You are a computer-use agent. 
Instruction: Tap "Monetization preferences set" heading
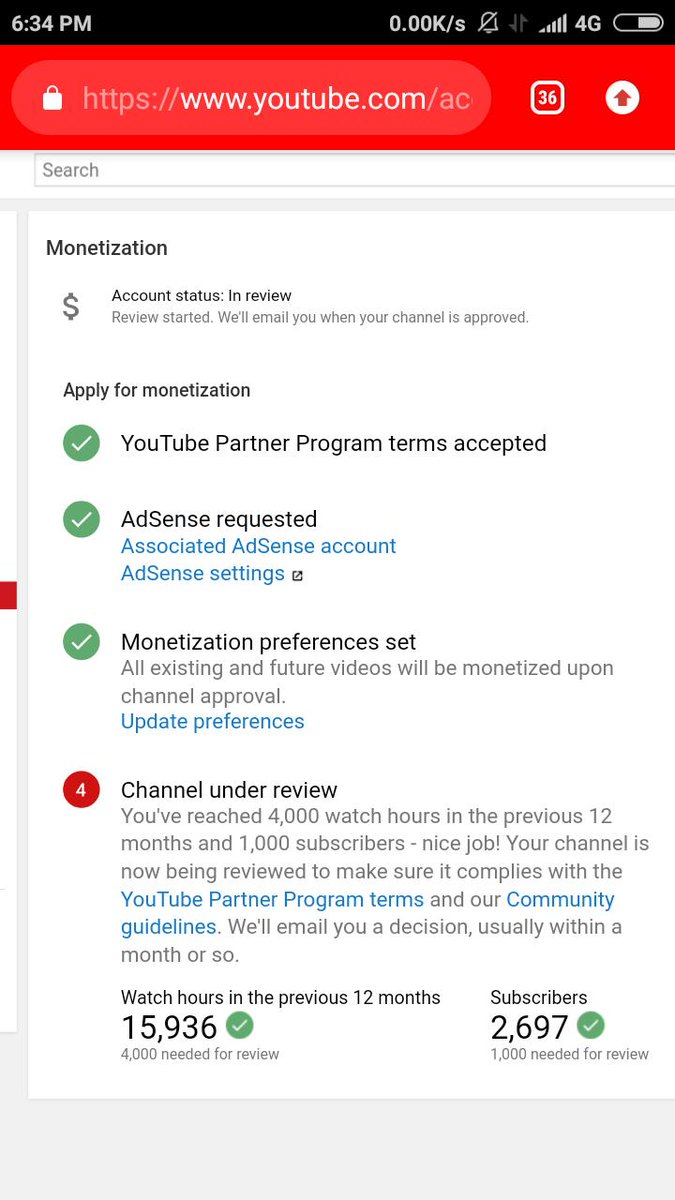click(x=268, y=642)
